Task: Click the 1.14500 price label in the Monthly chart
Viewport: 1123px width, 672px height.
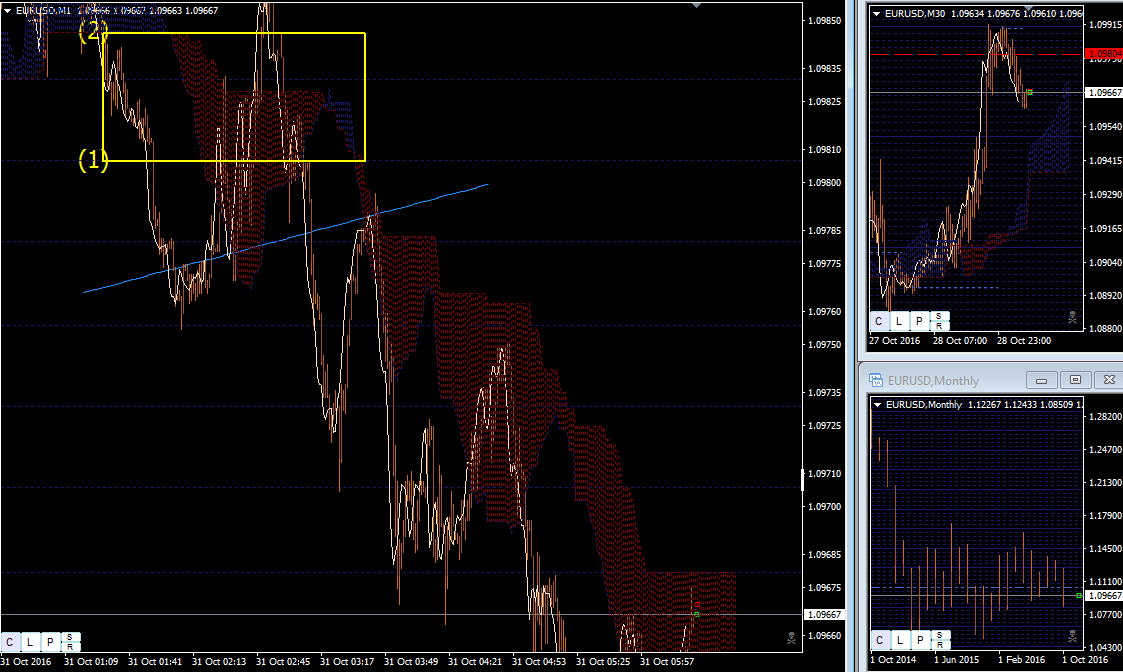Action: (x=1105, y=549)
